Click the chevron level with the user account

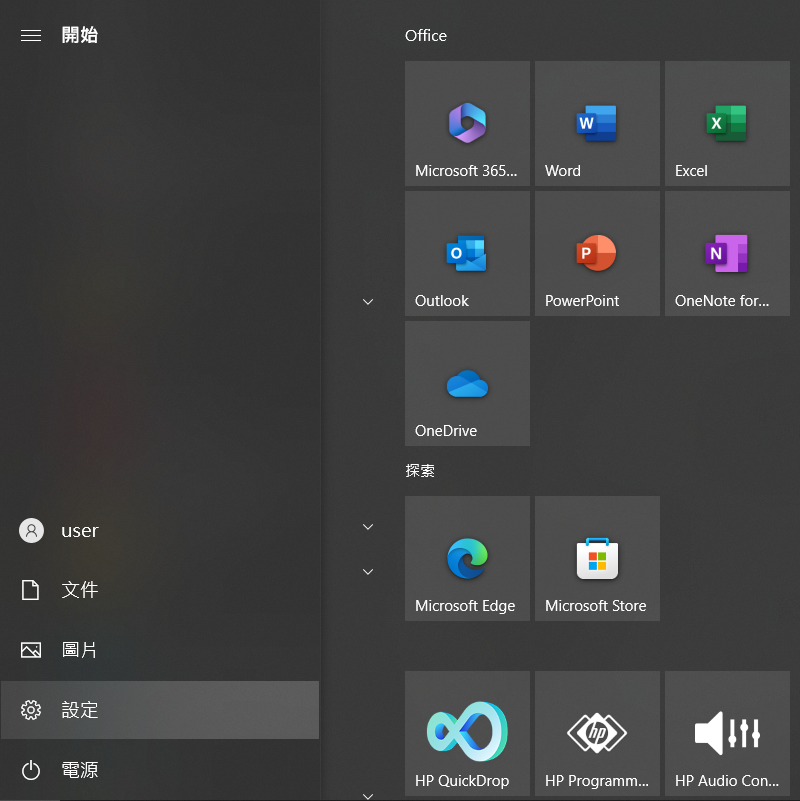[x=367, y=527]
